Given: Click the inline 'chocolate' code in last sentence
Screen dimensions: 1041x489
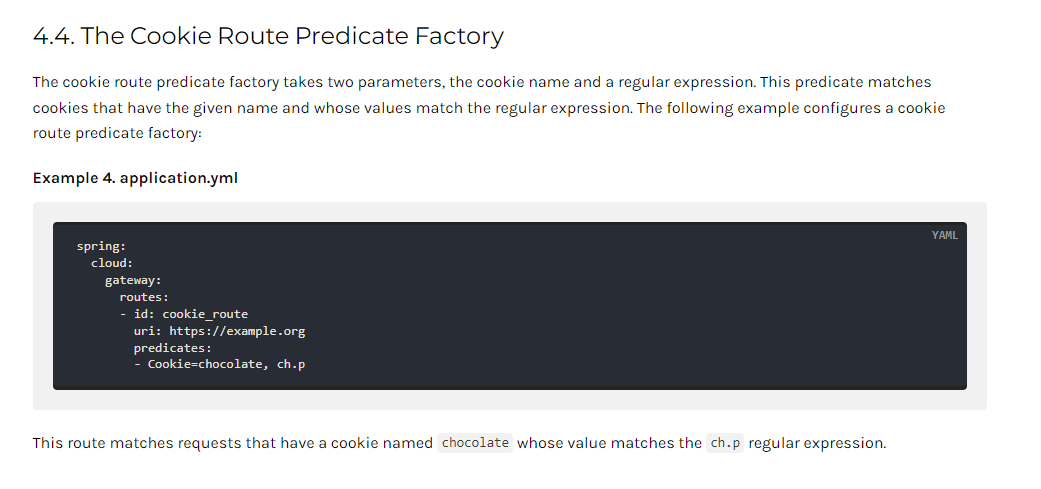Looking at the screenshot, I should tap(475, 443).
